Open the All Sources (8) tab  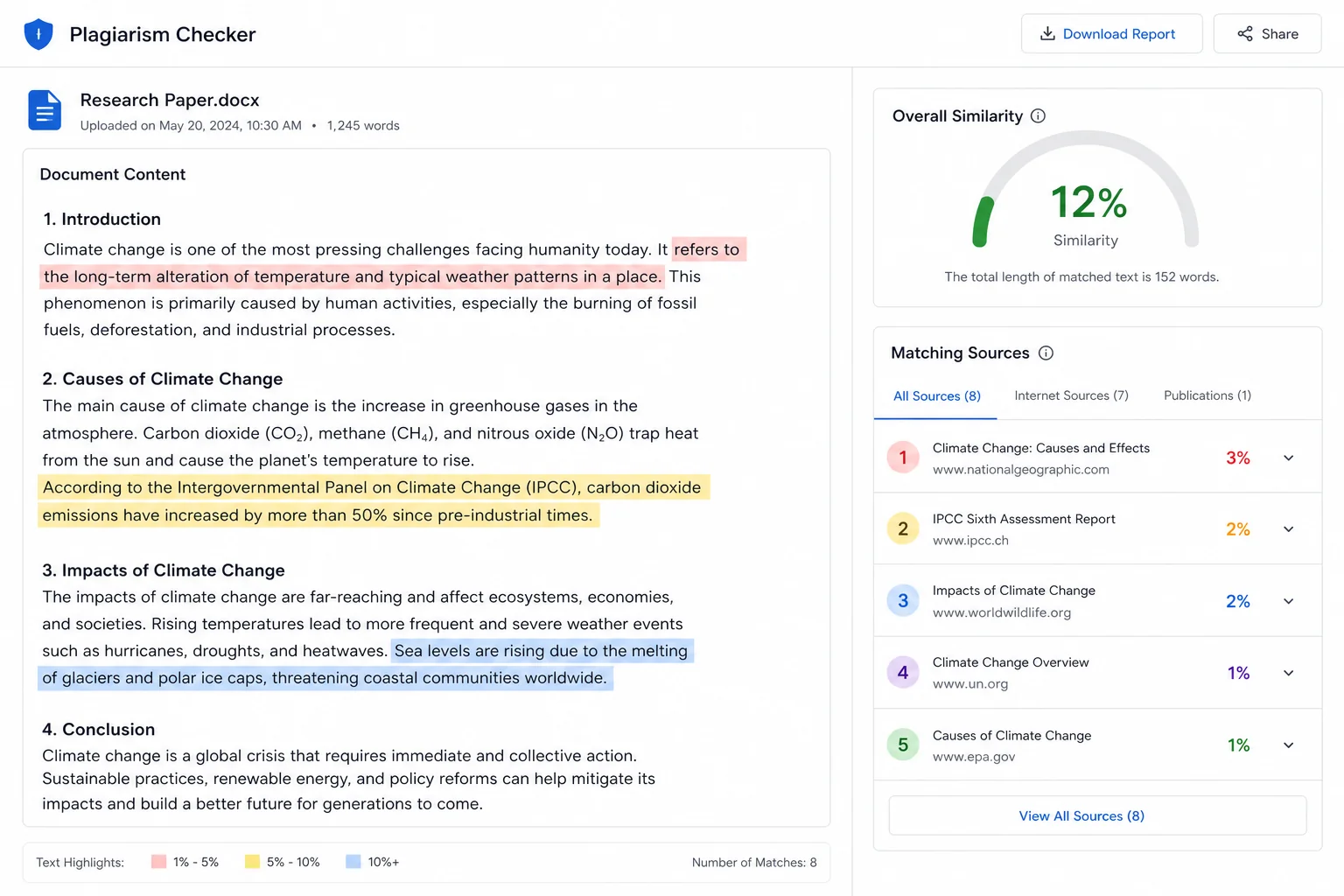pyautogui.click(x=936, y=396)
